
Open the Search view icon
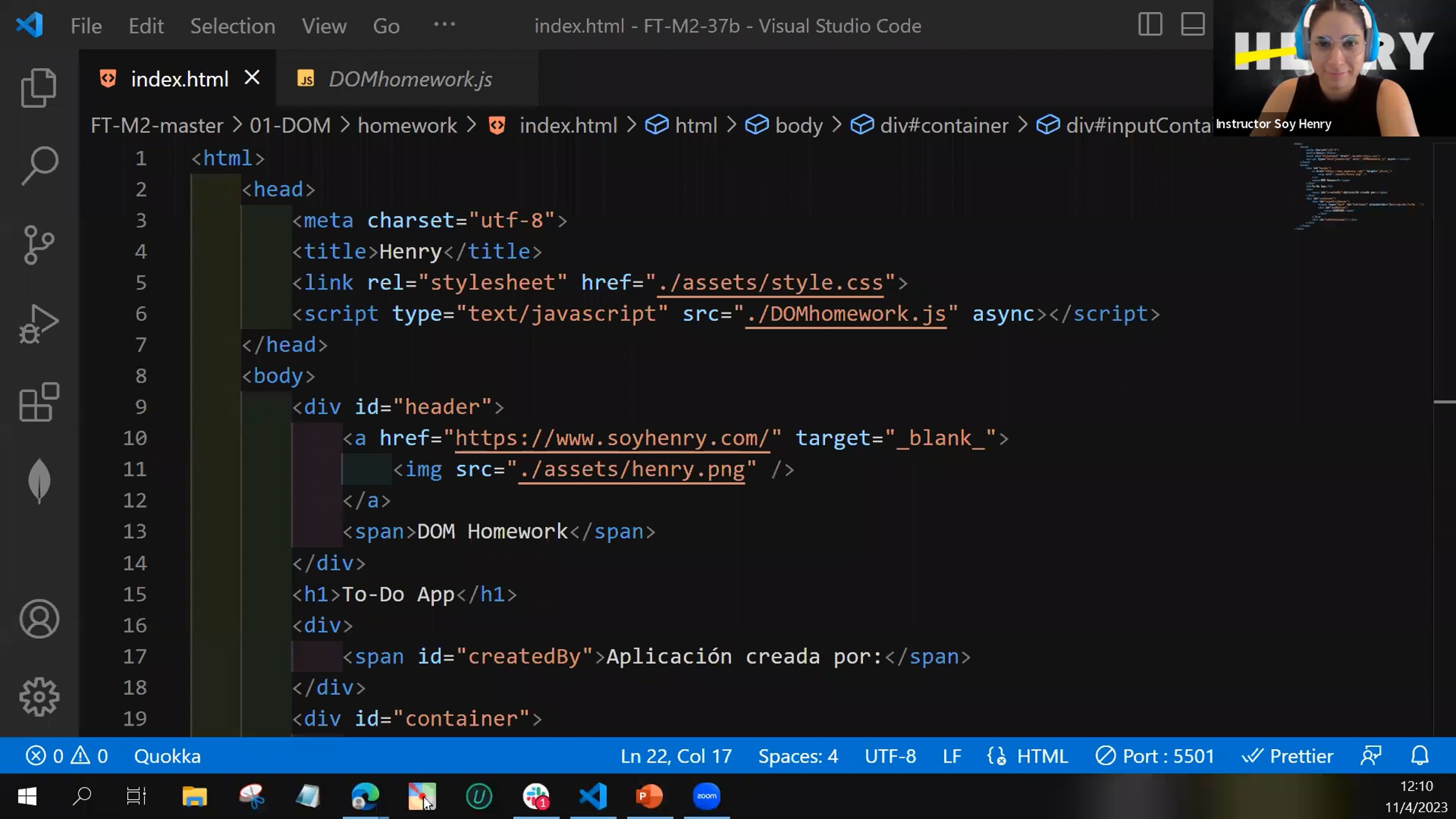tap(39, 165)
